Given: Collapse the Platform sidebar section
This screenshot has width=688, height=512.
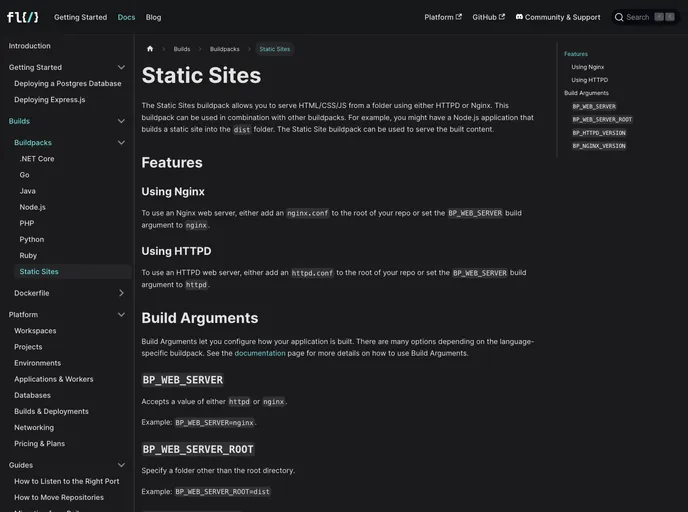Looking at the screenshot, I should (x=121, y=315).
